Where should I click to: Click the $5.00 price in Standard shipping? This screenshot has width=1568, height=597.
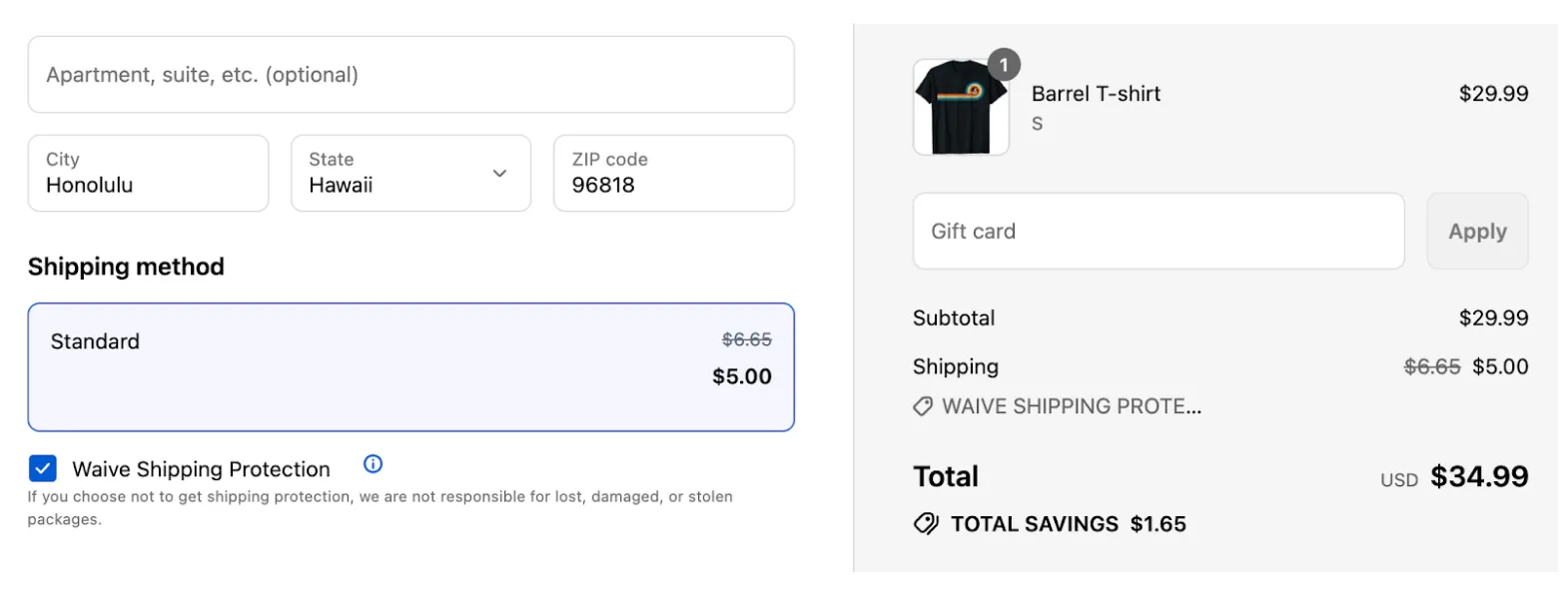pos(741,376)
